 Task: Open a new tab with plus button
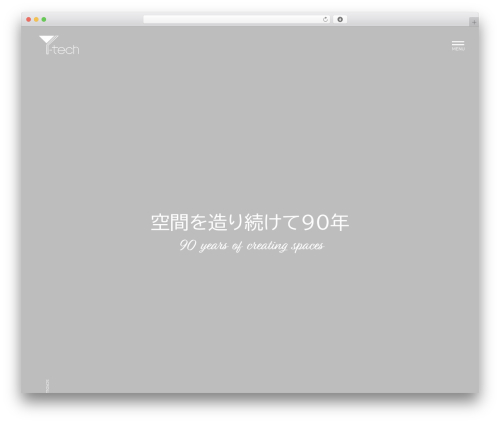click(x=474, y=22)
